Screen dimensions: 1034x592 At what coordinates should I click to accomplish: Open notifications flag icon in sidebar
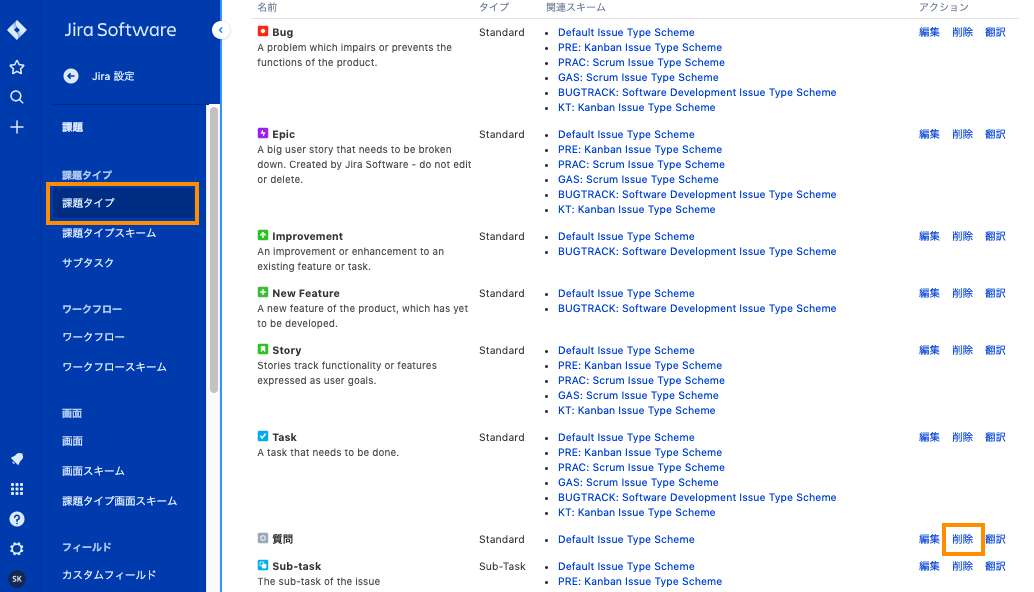tap(17, 459)
